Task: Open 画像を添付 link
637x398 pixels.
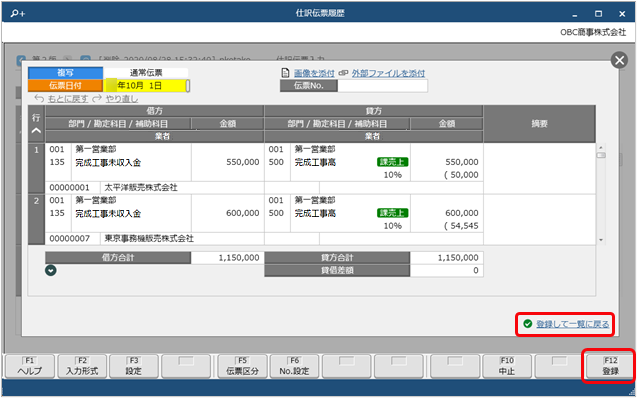Action: (x=314, y=73)
